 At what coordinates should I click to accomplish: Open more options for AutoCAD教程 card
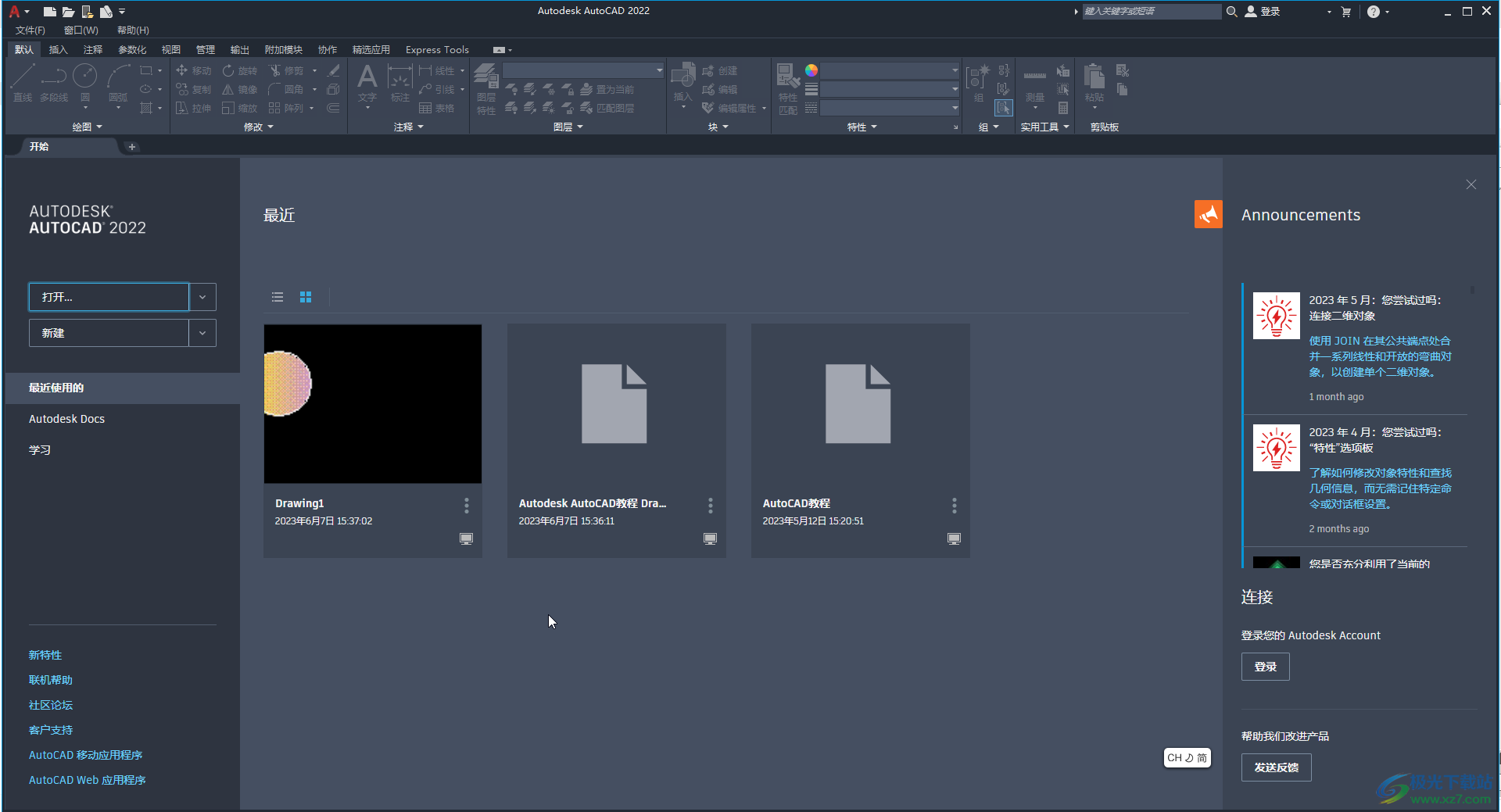point(955,506)
